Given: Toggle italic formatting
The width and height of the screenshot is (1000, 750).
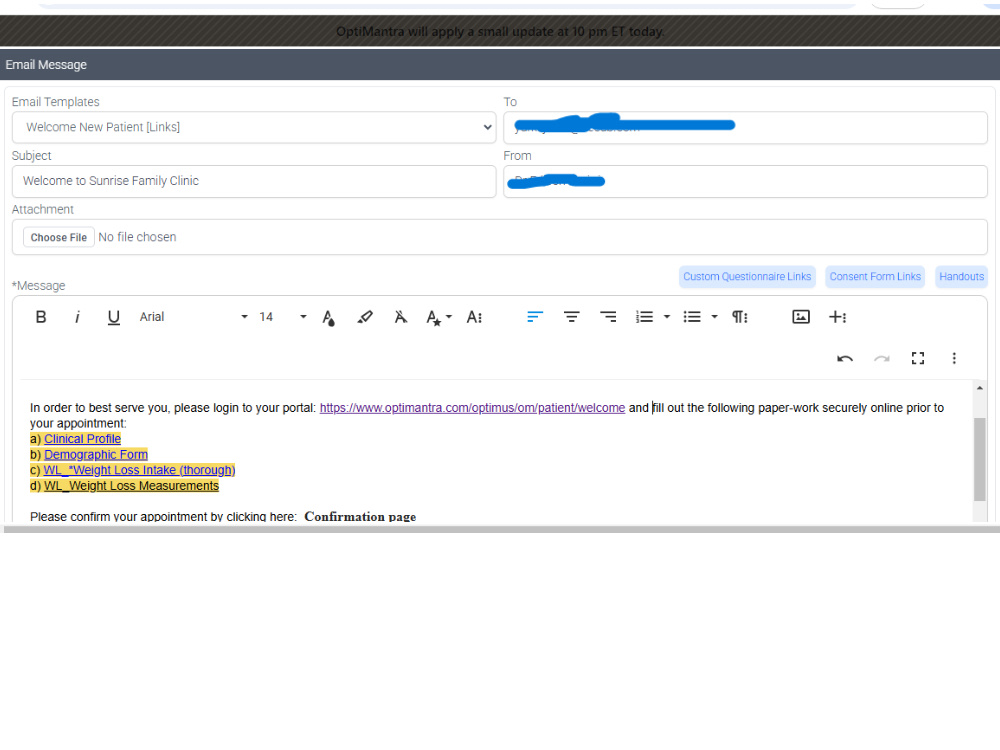Looking at the screenshot, I should click(77, 317).
